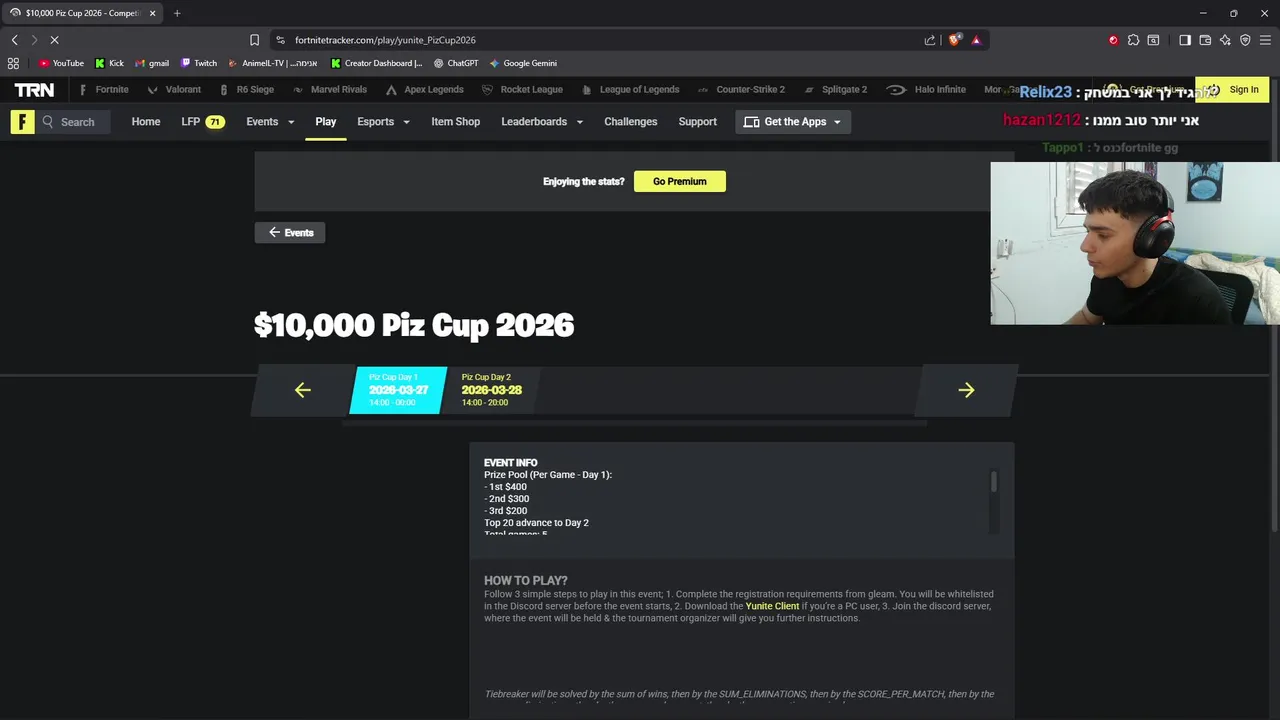Open the Kick bookmark
The height and width of the screenshot is (720, 1280).
pyautogui.click(x=110, y=63)
